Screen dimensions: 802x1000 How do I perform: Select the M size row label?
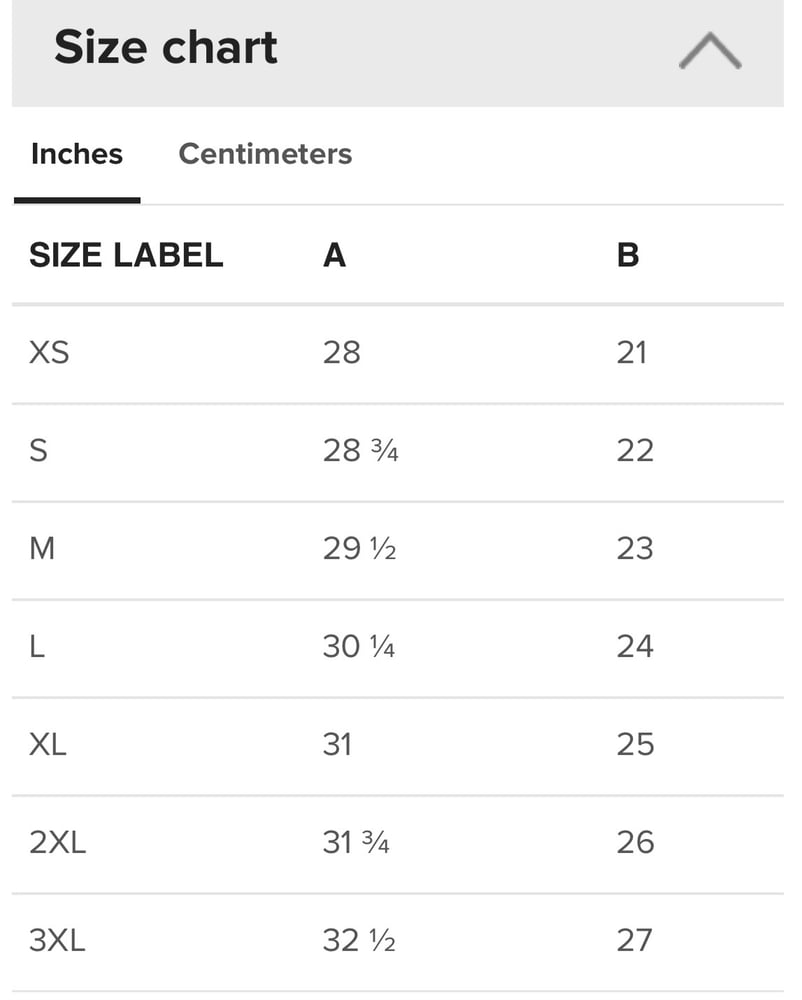coord(42,548)
